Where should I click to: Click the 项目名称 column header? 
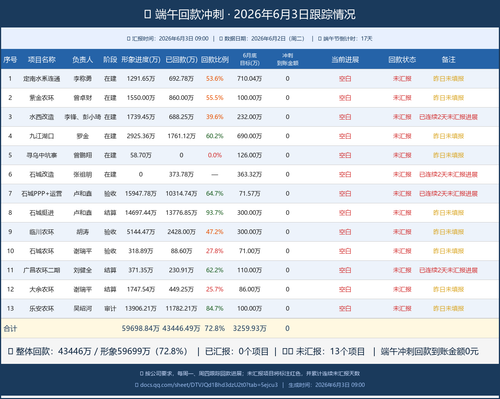tap(42, 60)
